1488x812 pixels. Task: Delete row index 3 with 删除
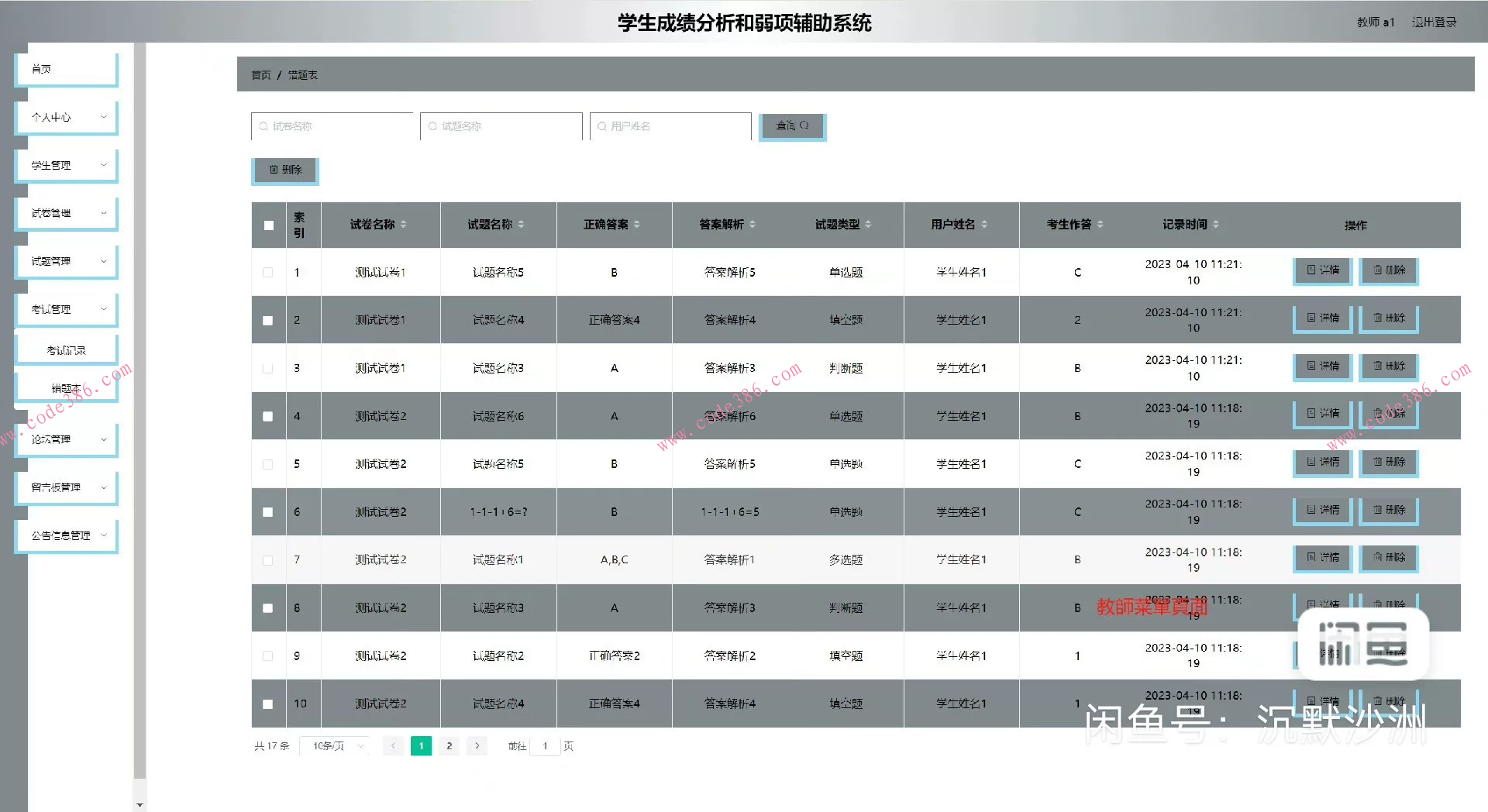(x=1390, y=366)
